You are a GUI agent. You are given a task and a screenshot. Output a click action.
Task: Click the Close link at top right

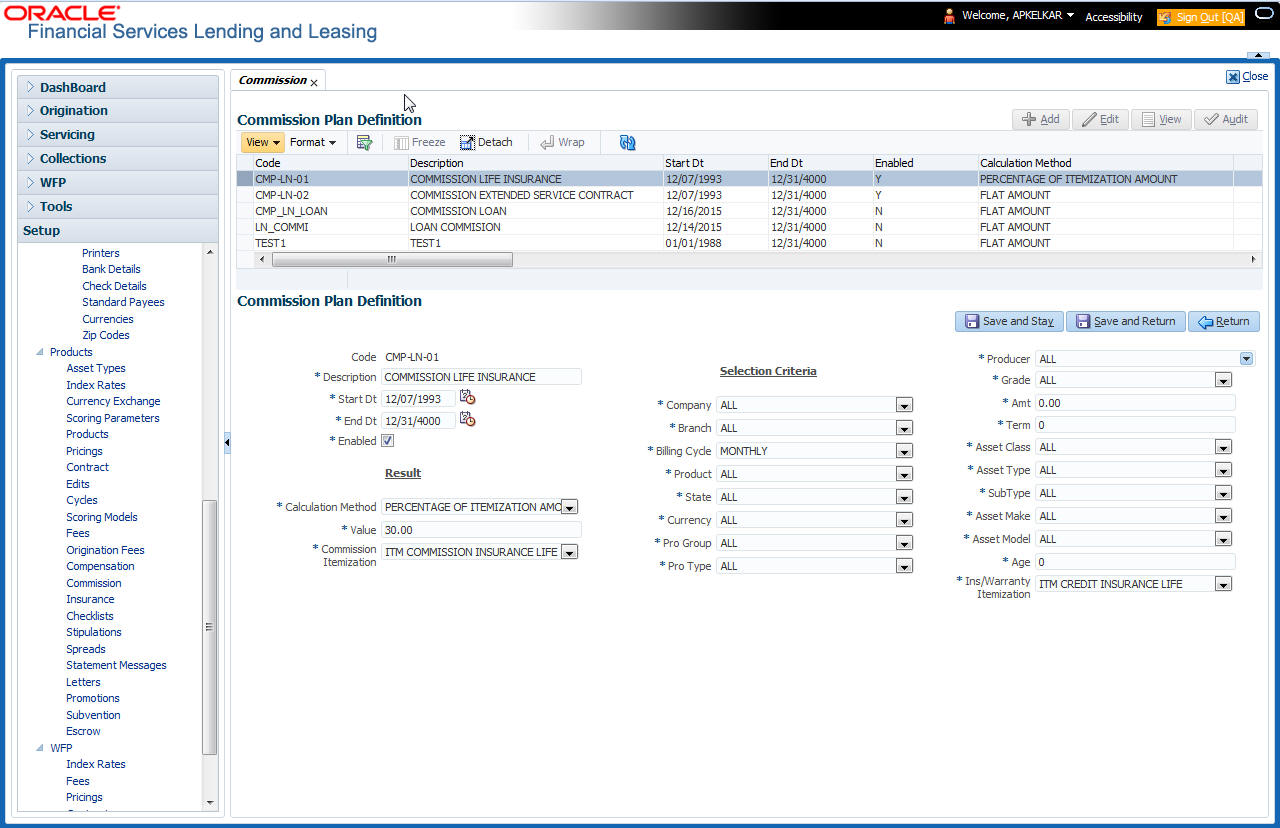click(x=1247, y=76)
